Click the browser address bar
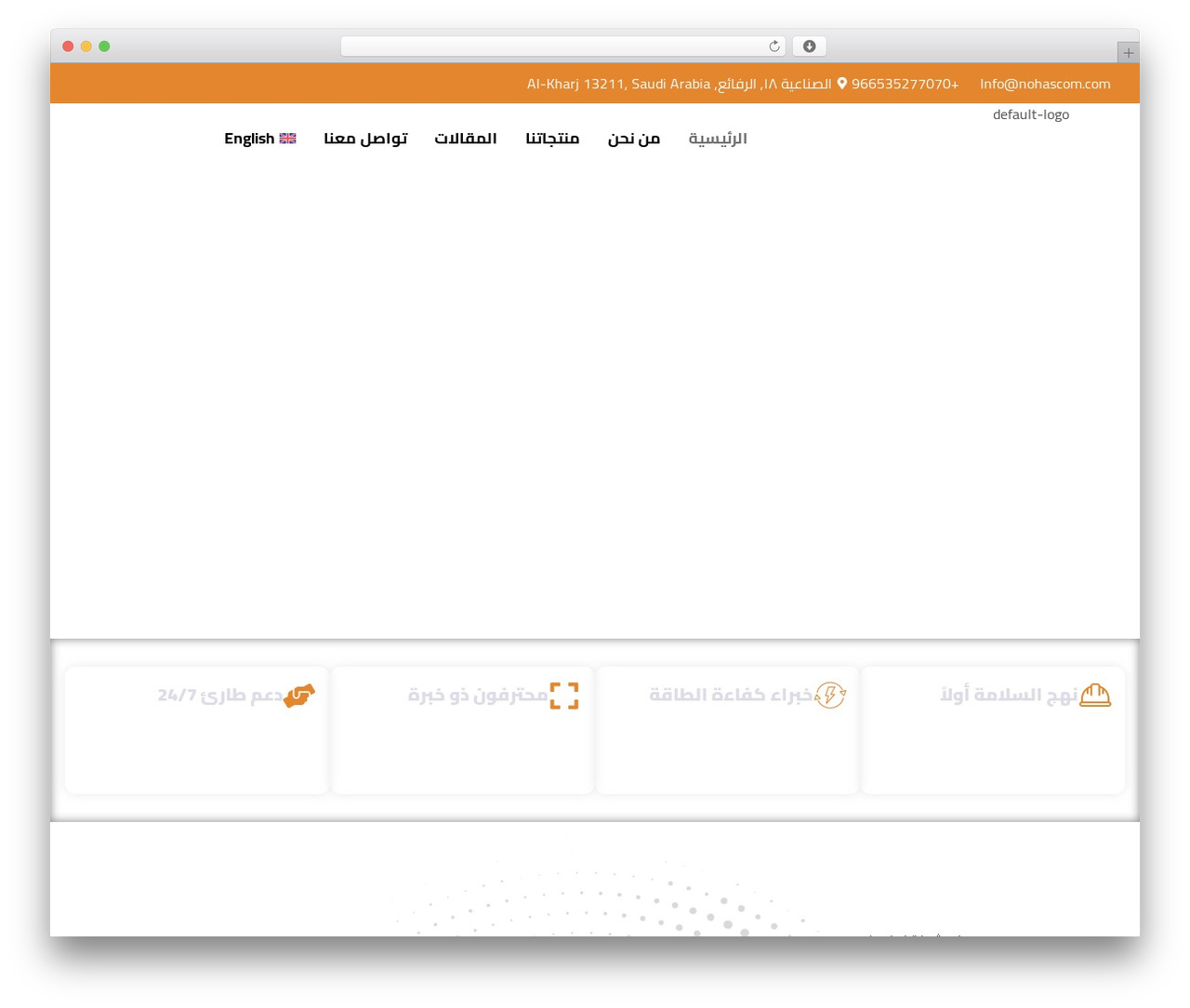1190x1008 pixels. pyautogui.click(x=563, y=46)
